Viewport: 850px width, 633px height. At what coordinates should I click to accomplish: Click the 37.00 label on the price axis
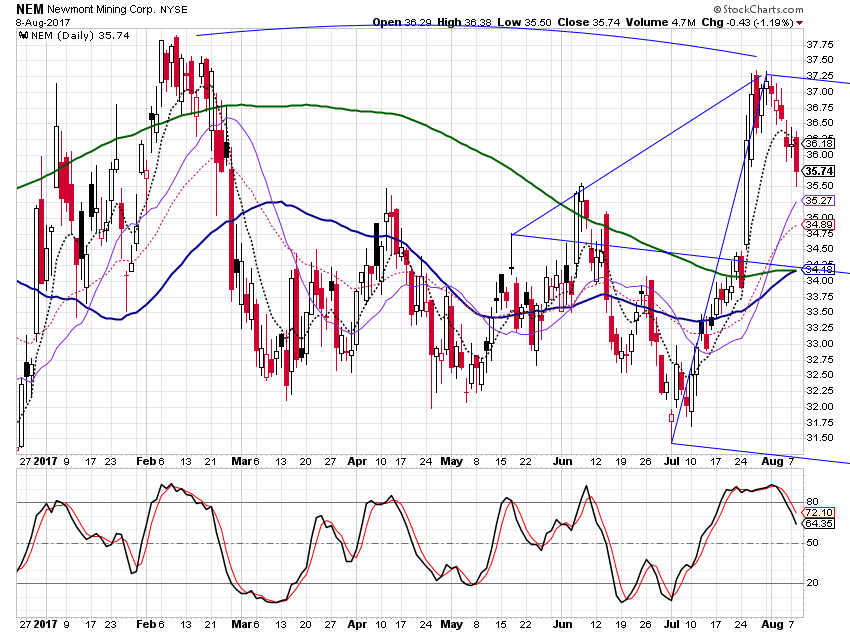point(820,92)
